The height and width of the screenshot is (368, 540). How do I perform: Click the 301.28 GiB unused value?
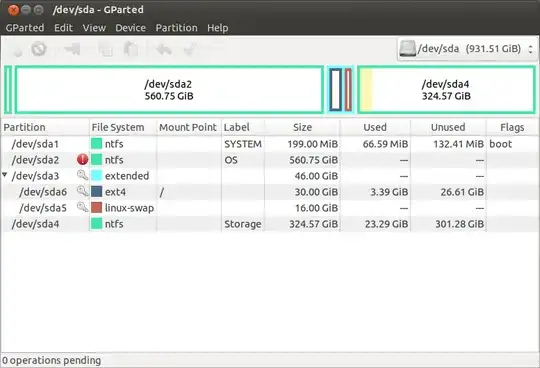pyautogui.click(x=459, y=224)
